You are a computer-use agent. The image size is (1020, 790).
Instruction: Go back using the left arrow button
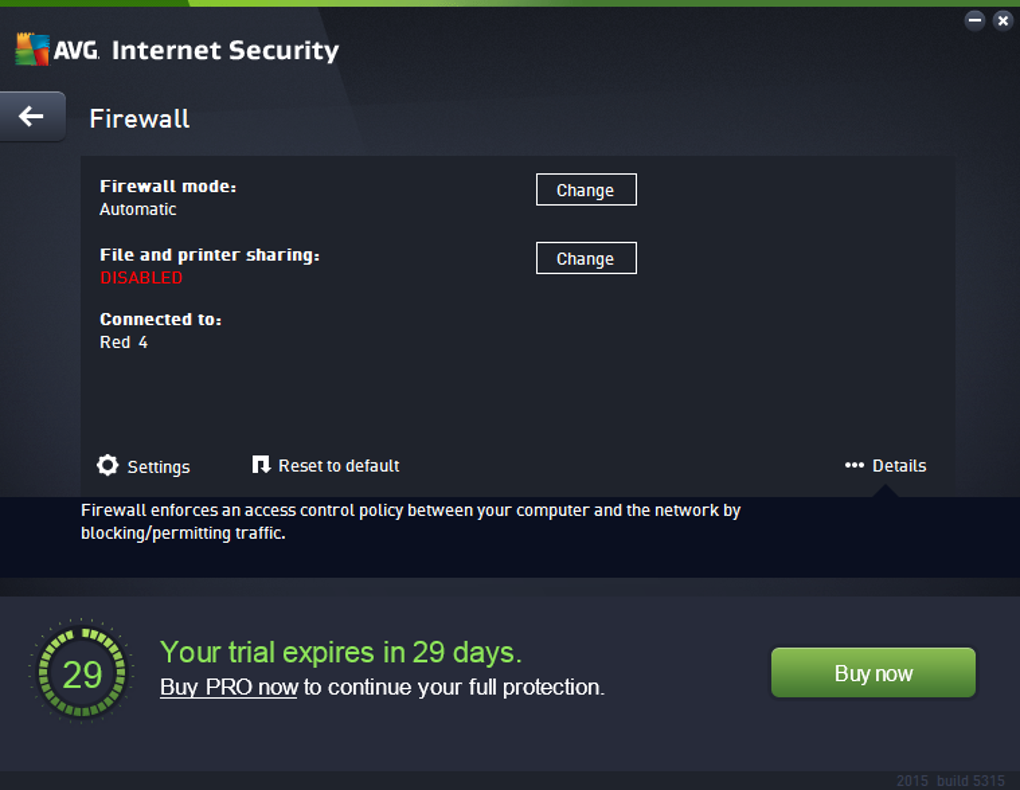32,117
